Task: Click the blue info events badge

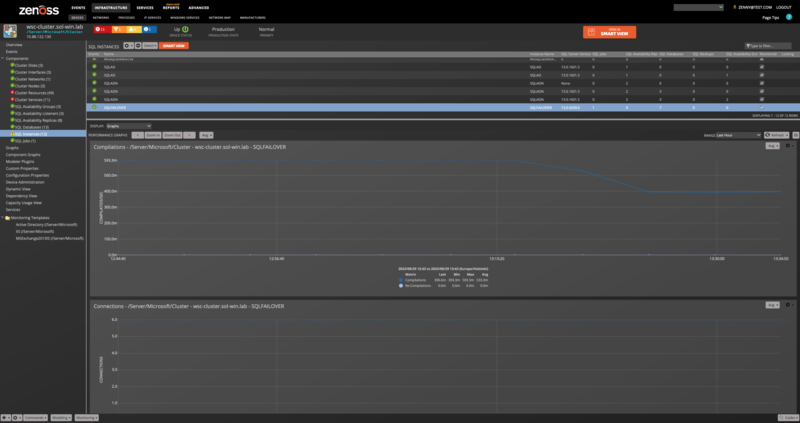Action: [x=149, y=30]
